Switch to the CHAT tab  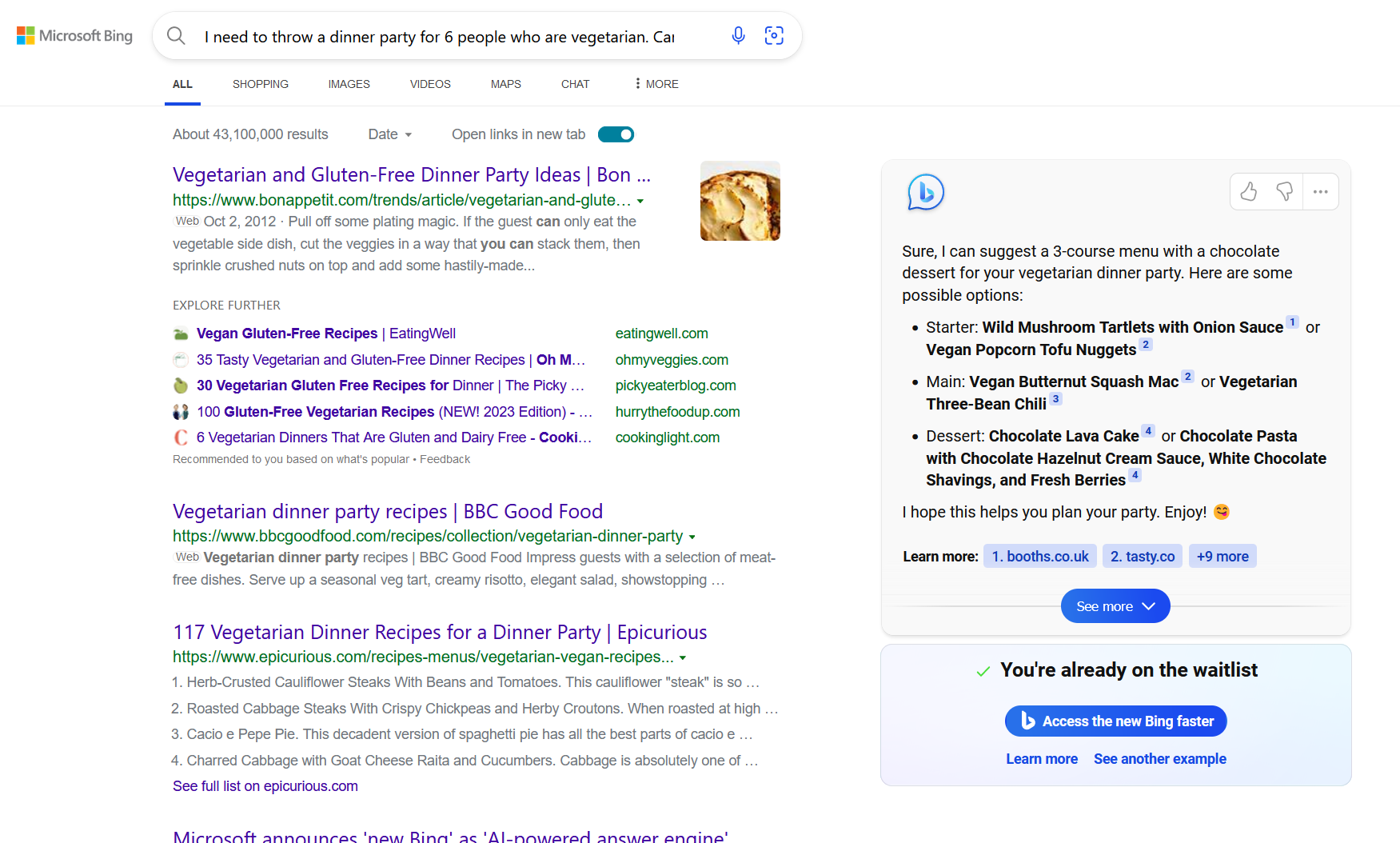[576, 84]
